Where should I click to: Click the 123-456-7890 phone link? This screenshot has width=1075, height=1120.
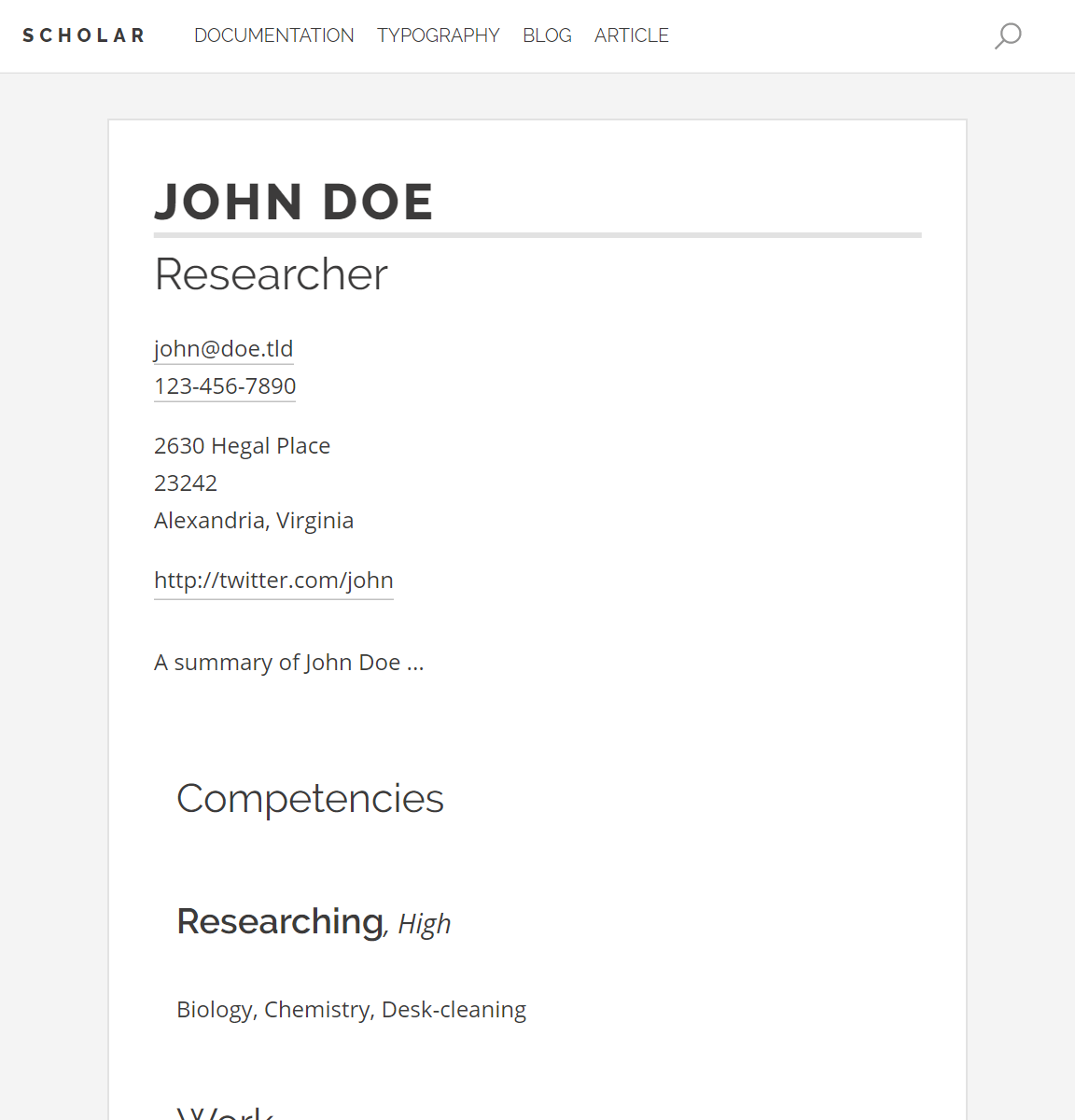225,386
